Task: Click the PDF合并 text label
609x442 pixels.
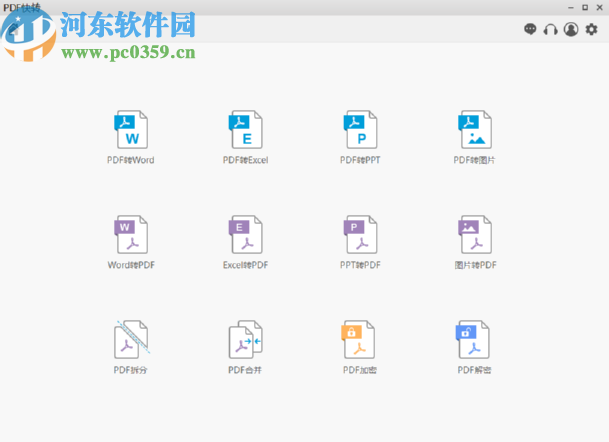Action: tap(245, 370)
